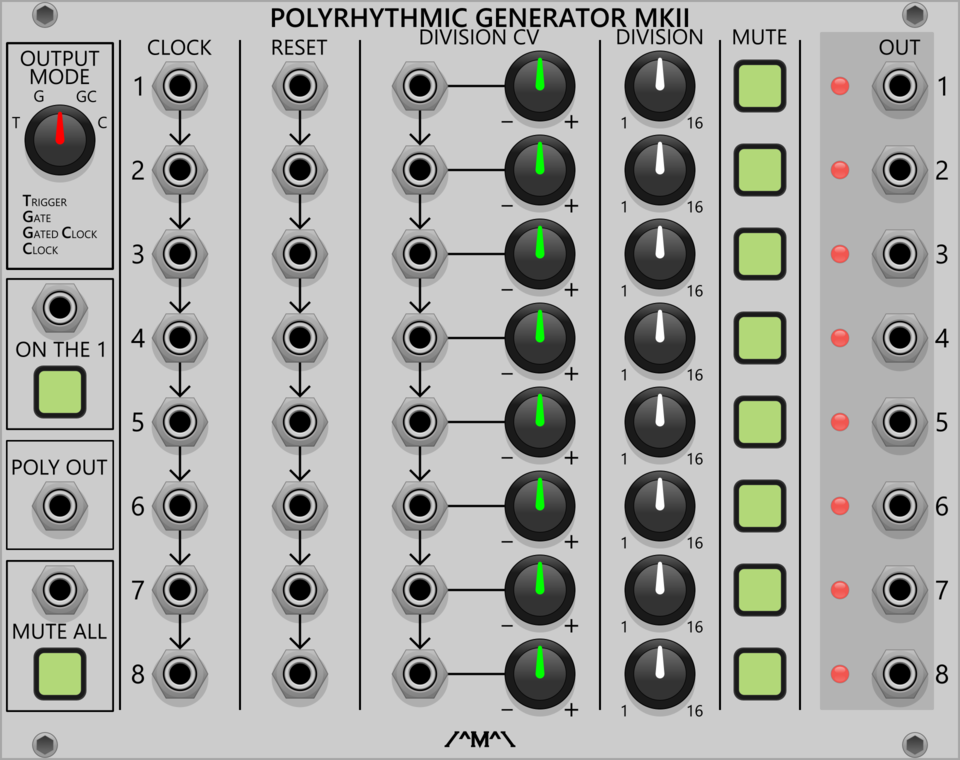Click the Division CV attenuverter knob, row 6

540,506
